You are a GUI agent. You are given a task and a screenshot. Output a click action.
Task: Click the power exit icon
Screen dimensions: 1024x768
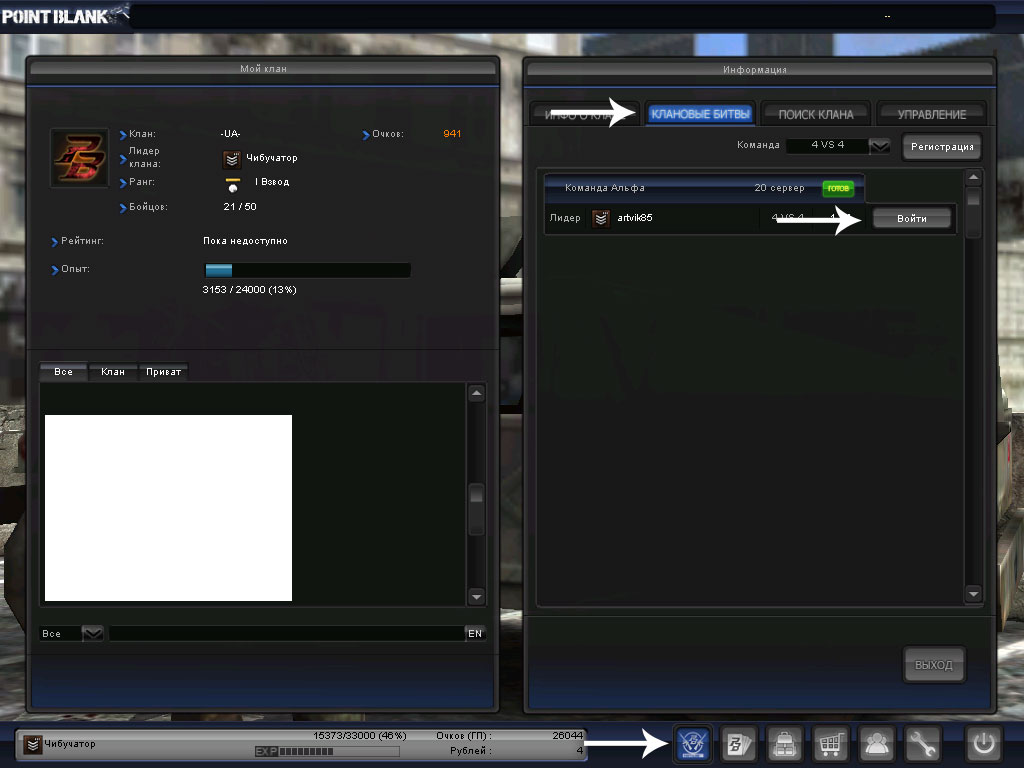(984, 744)
